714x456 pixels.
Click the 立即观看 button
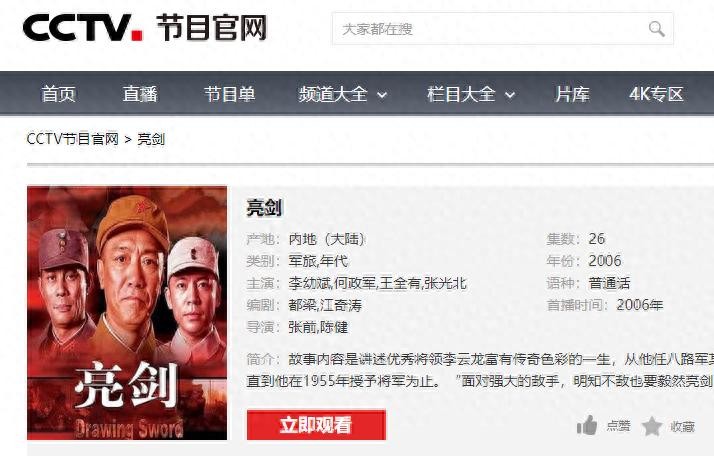[x=316, y=425]
